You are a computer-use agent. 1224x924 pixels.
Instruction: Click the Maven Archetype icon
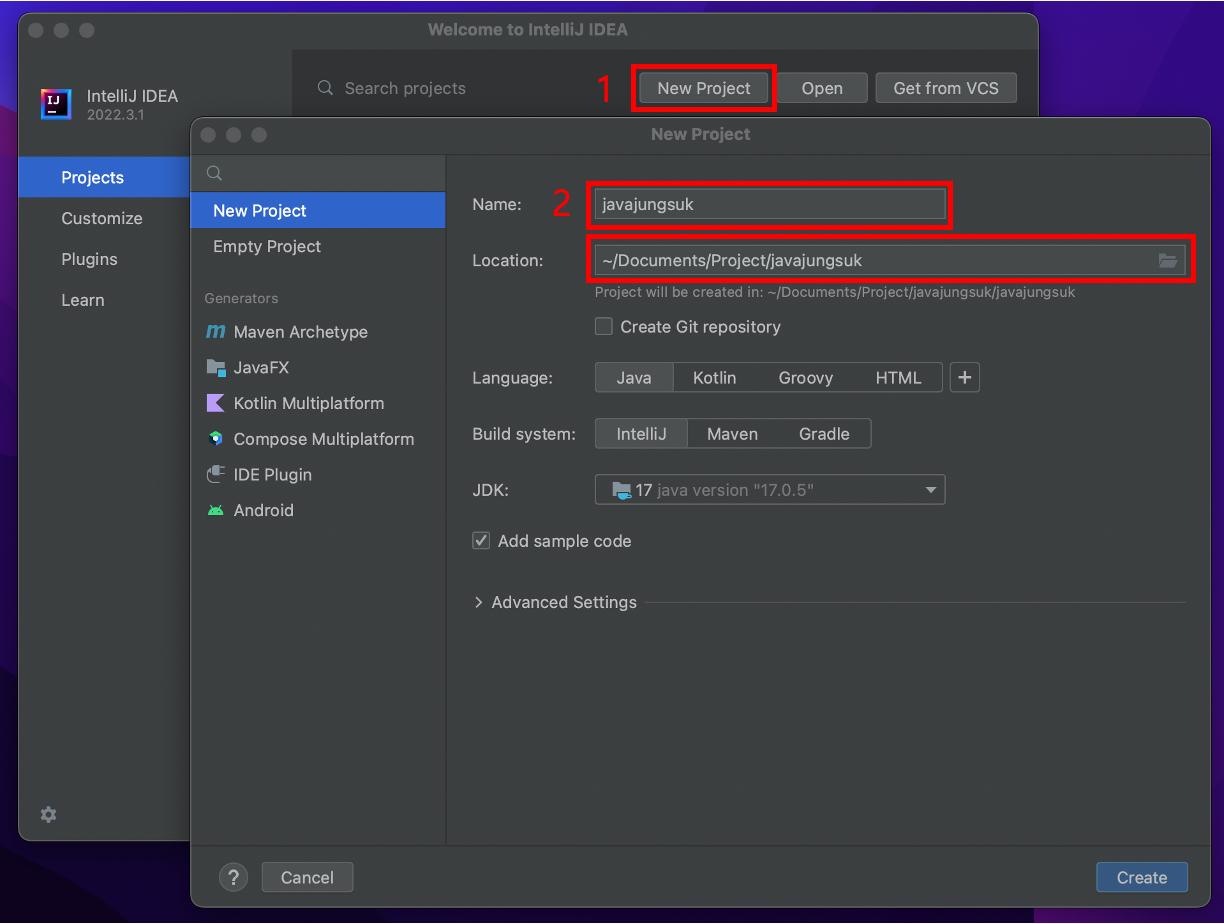tap(215, 332)
